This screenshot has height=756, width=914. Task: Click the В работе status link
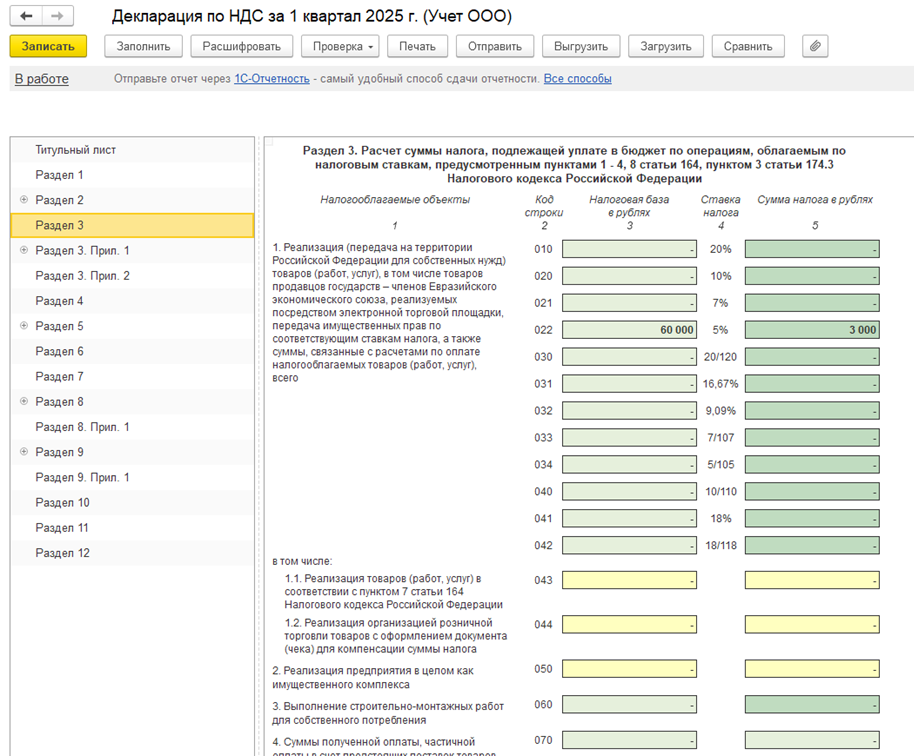pos(41,79)
